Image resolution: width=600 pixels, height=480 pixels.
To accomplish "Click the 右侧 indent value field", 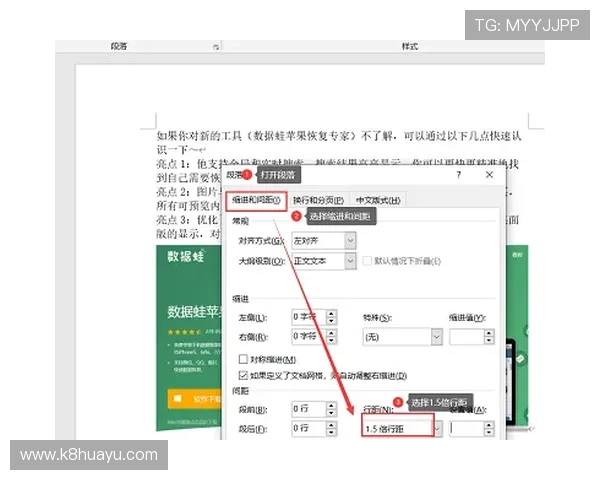I will coord(309,336).
